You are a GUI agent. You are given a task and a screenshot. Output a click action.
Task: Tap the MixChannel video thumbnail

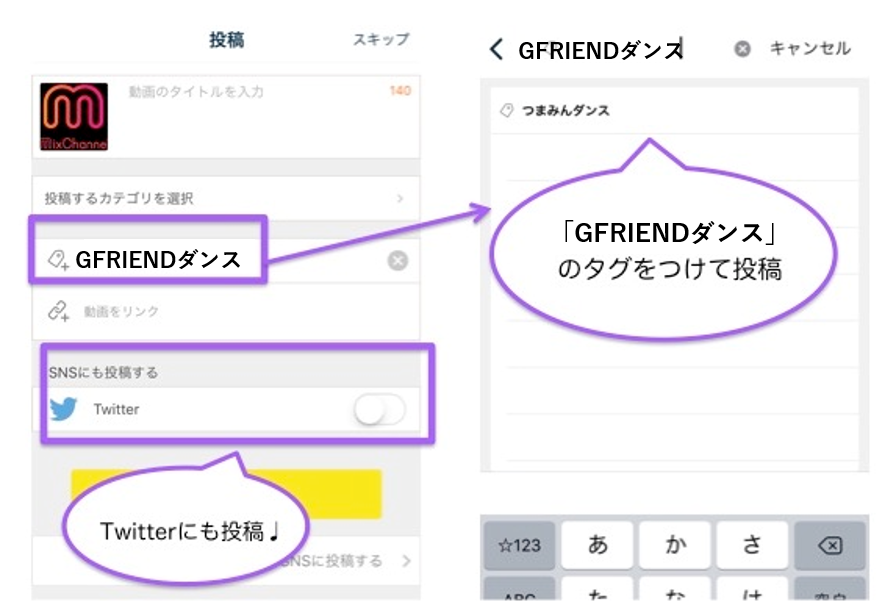[x=74, y=116]
